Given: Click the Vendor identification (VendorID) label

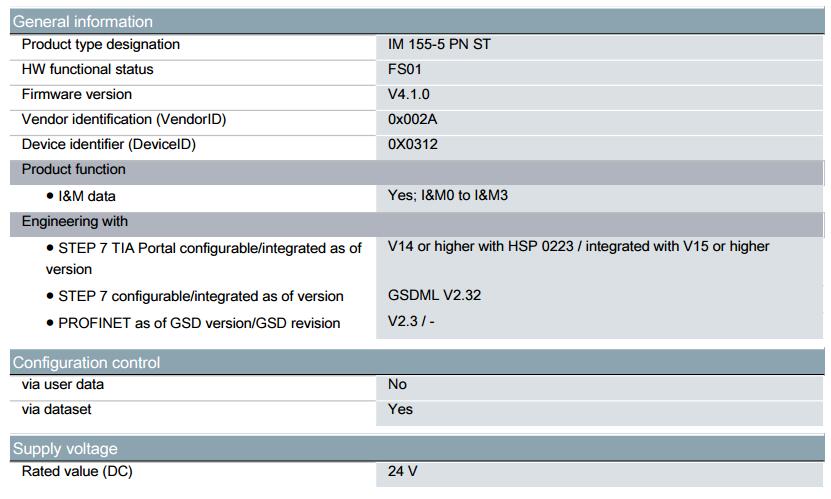Looking at the screenshot, I should (124, 119).
